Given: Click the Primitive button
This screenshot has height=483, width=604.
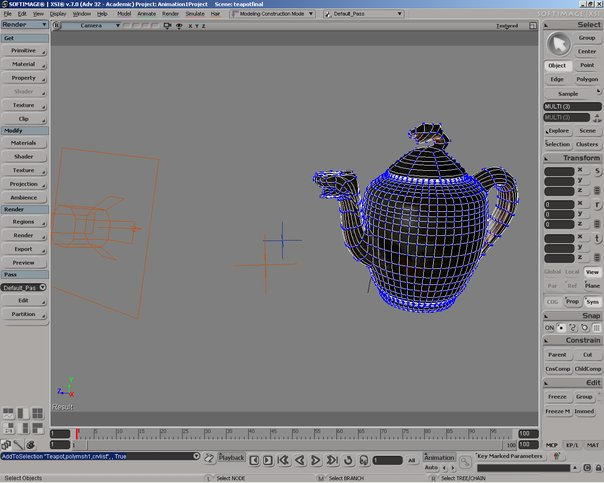Looking at the screenshot, I should (x=23, y=51).
